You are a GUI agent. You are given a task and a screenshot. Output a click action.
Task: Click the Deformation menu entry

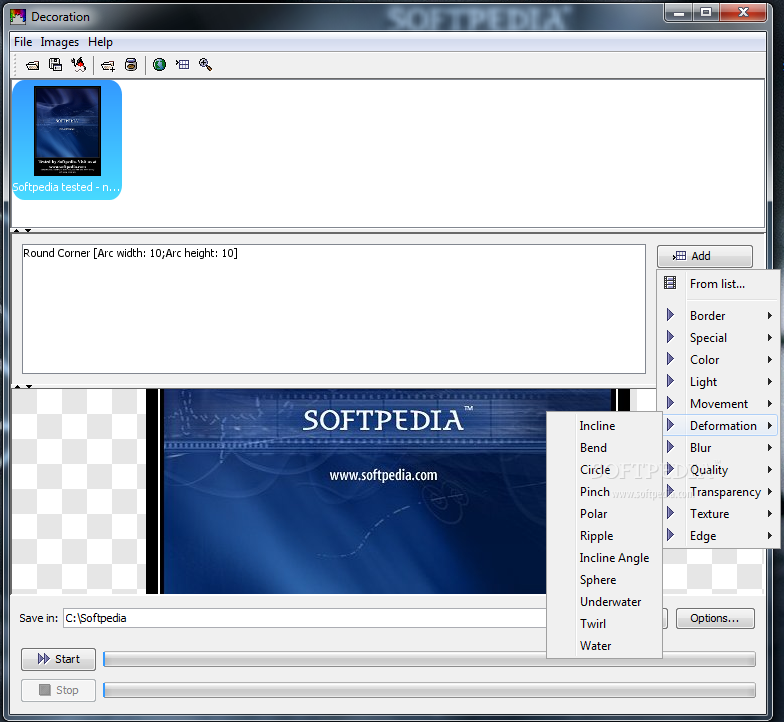click(x=718, y=426)
